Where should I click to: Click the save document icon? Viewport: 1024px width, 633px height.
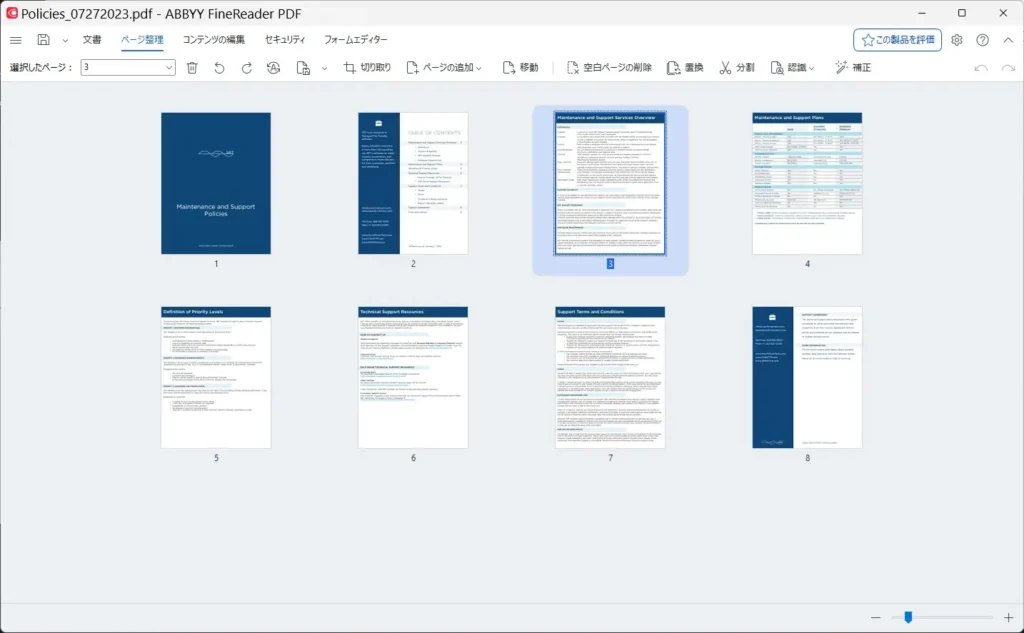point(43,40)
